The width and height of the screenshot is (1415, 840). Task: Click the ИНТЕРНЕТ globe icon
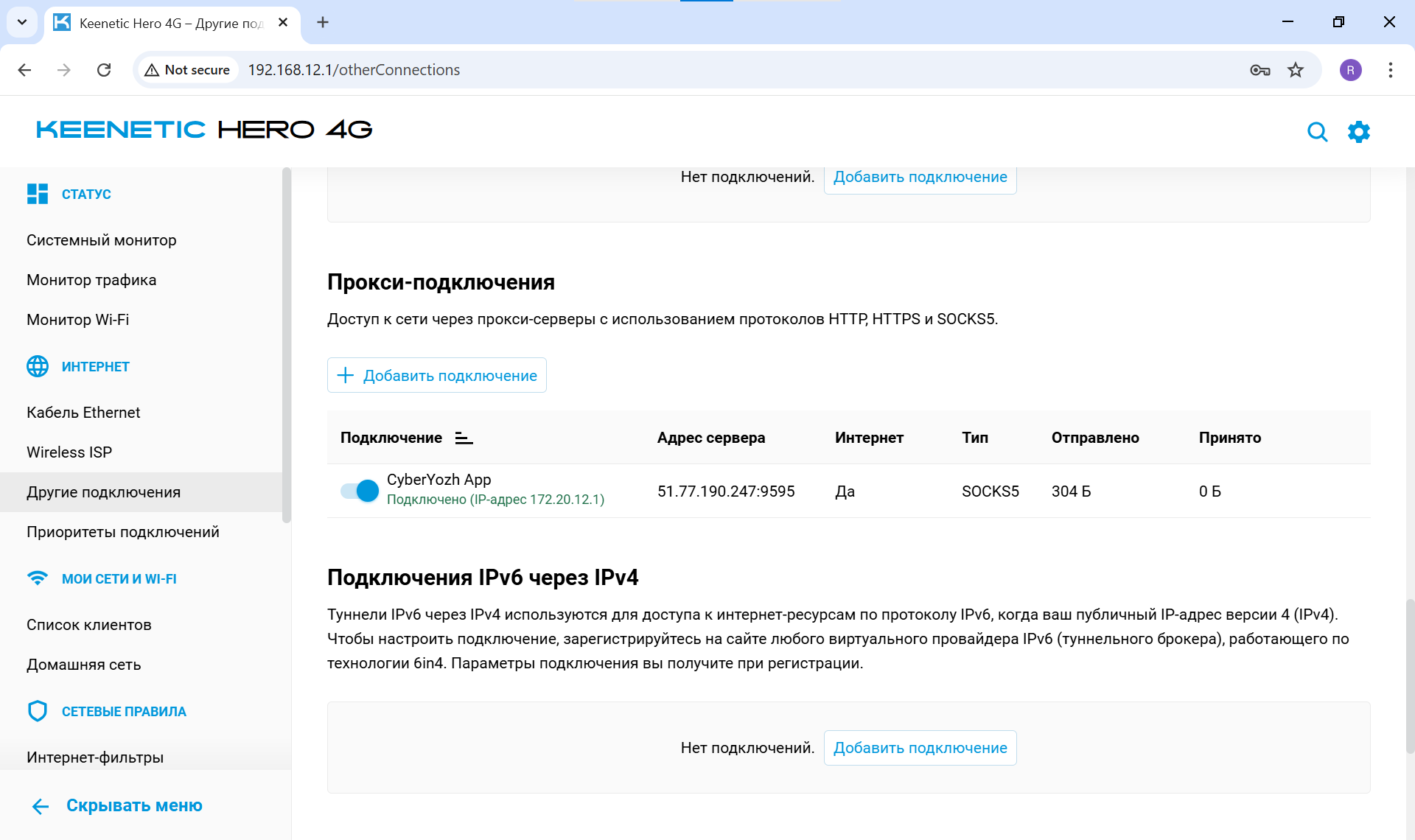[x=38, y=366]
